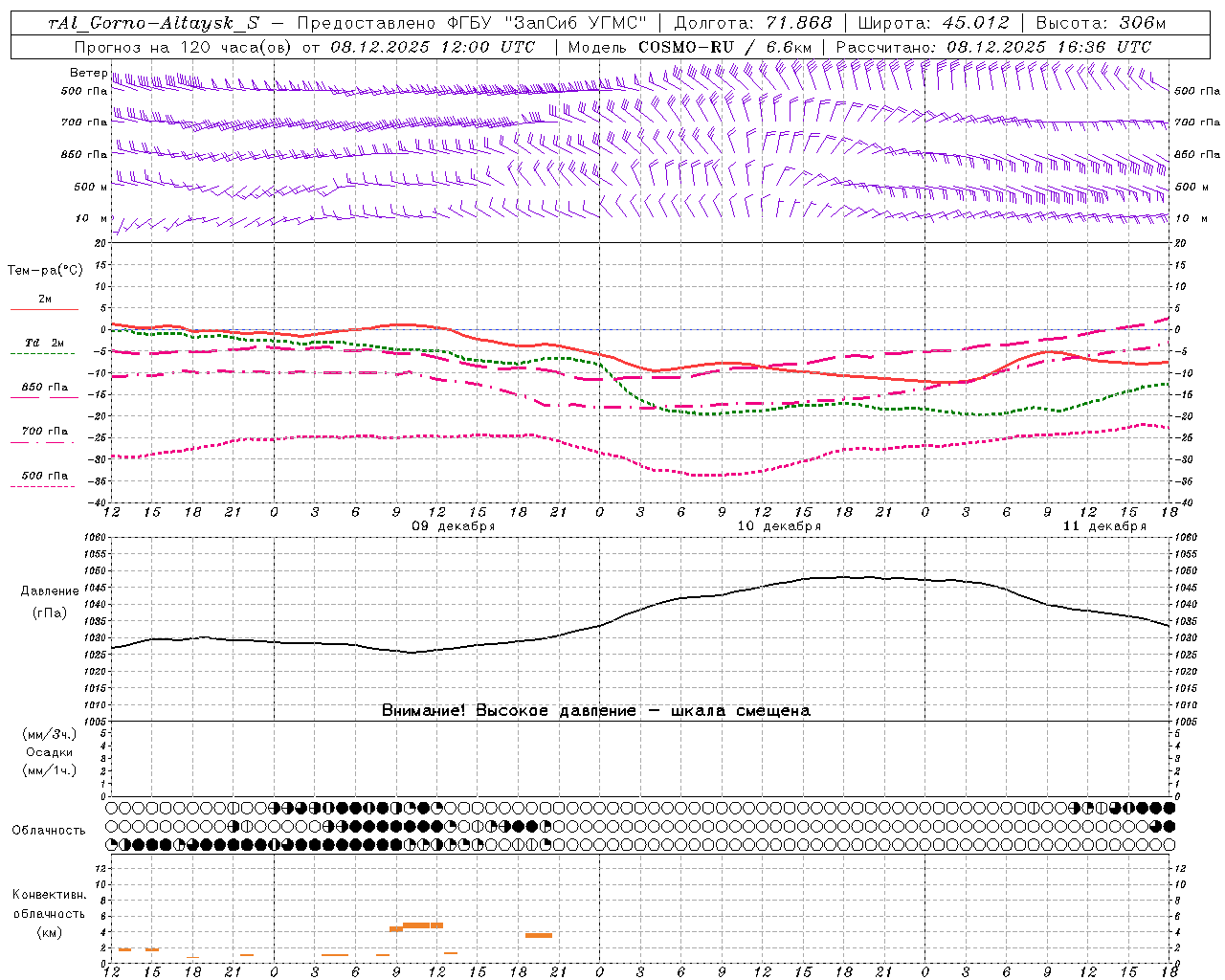Click the "(гПа)" pressure unit label

(x=50, y=613)
